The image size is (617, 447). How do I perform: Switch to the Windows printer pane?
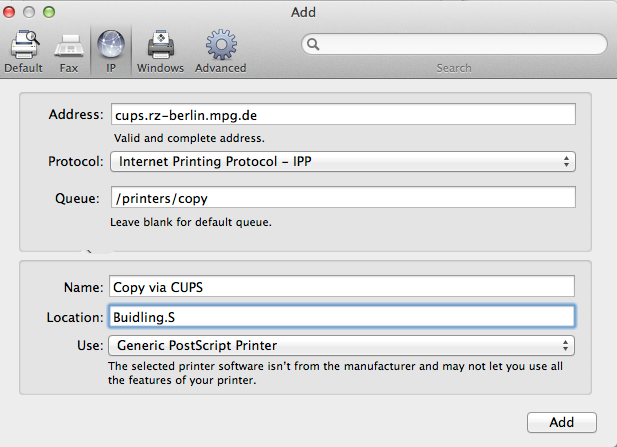(x=160, y=50)
